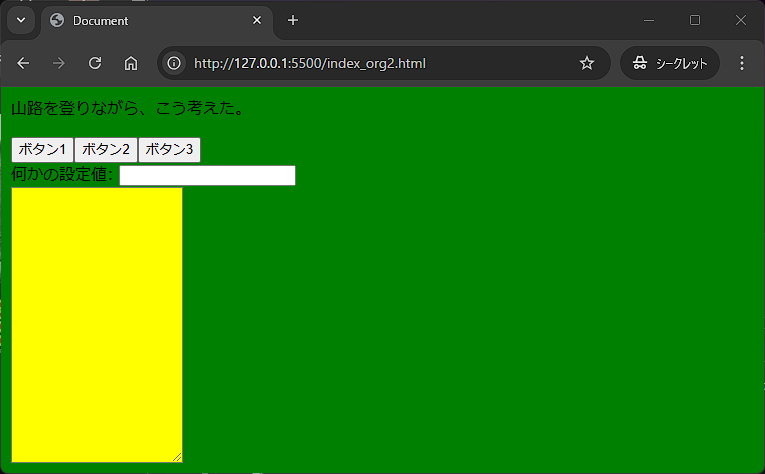Click the text 山路を登りながら、こう考えた。
This screenshot has height=474, width=765.
[128, 108]
